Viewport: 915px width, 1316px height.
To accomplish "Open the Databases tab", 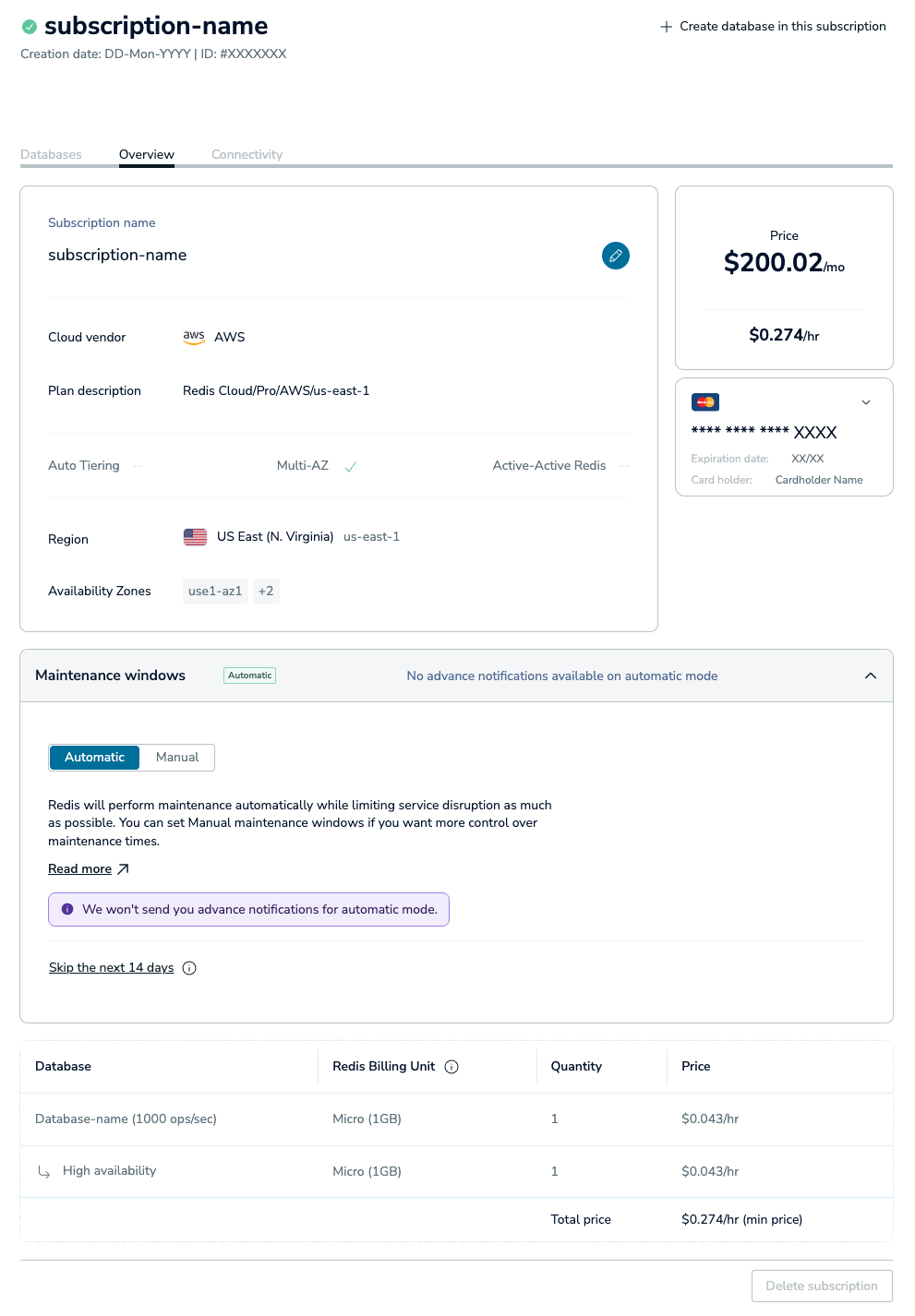I will 51,155.
